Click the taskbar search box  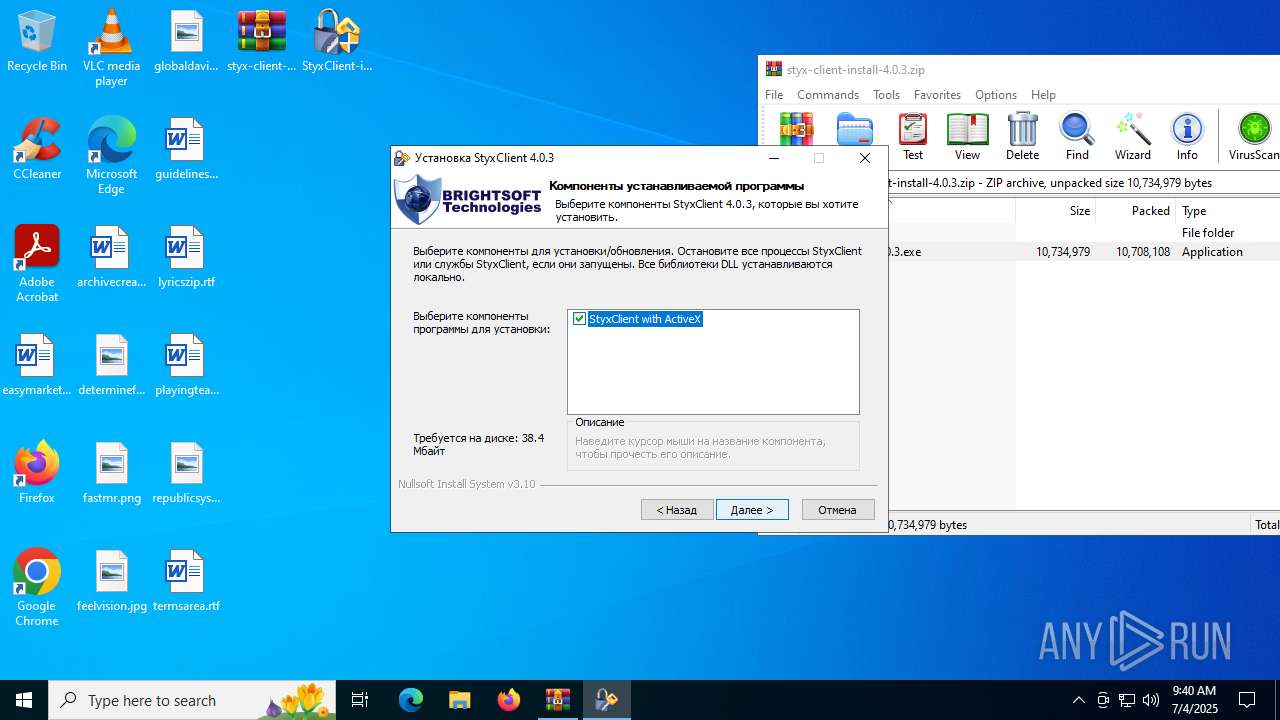[x=194, y=700]
